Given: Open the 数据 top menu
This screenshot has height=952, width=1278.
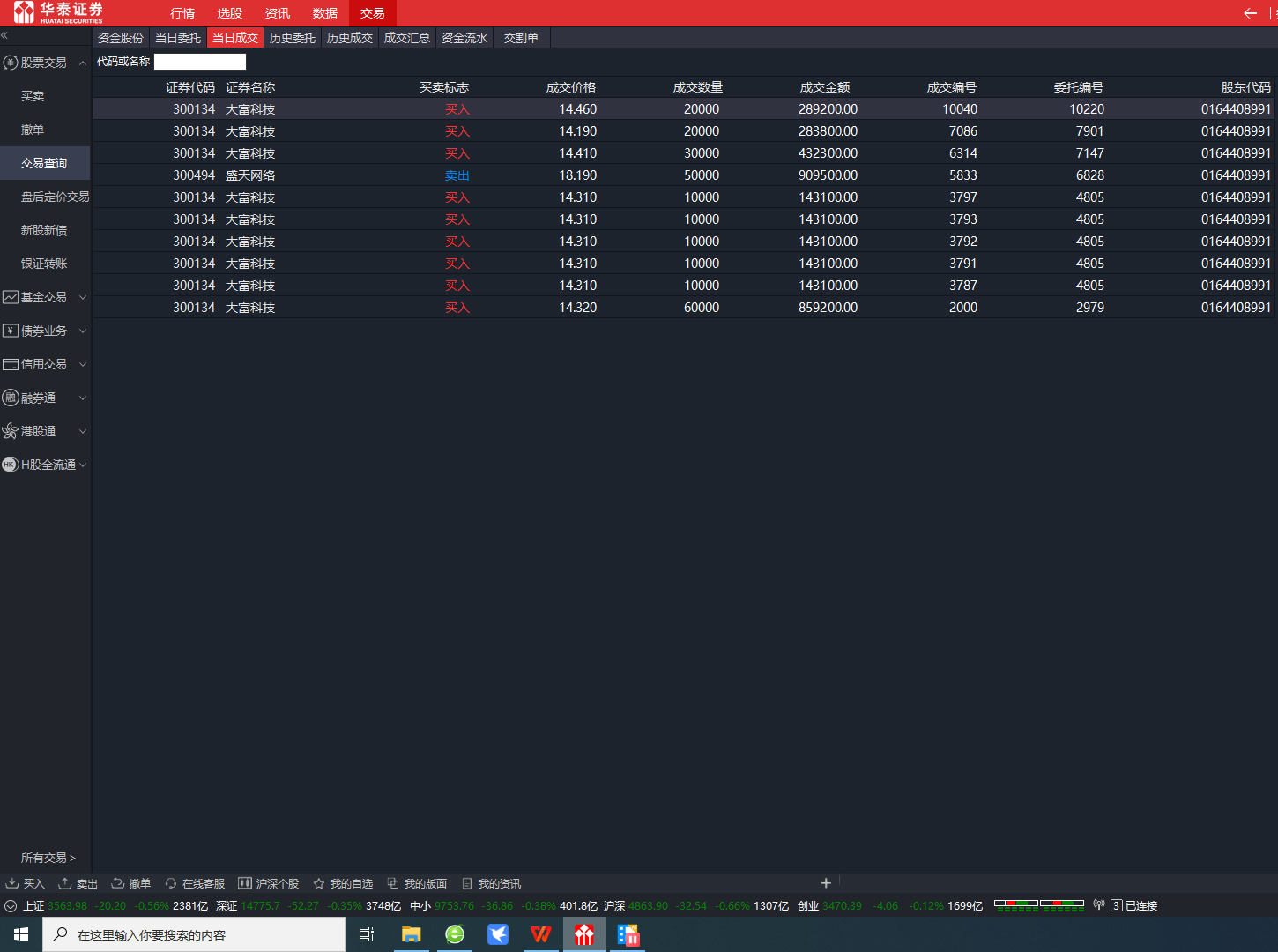Looking at the screenshot, I should [x=325, y=13].
